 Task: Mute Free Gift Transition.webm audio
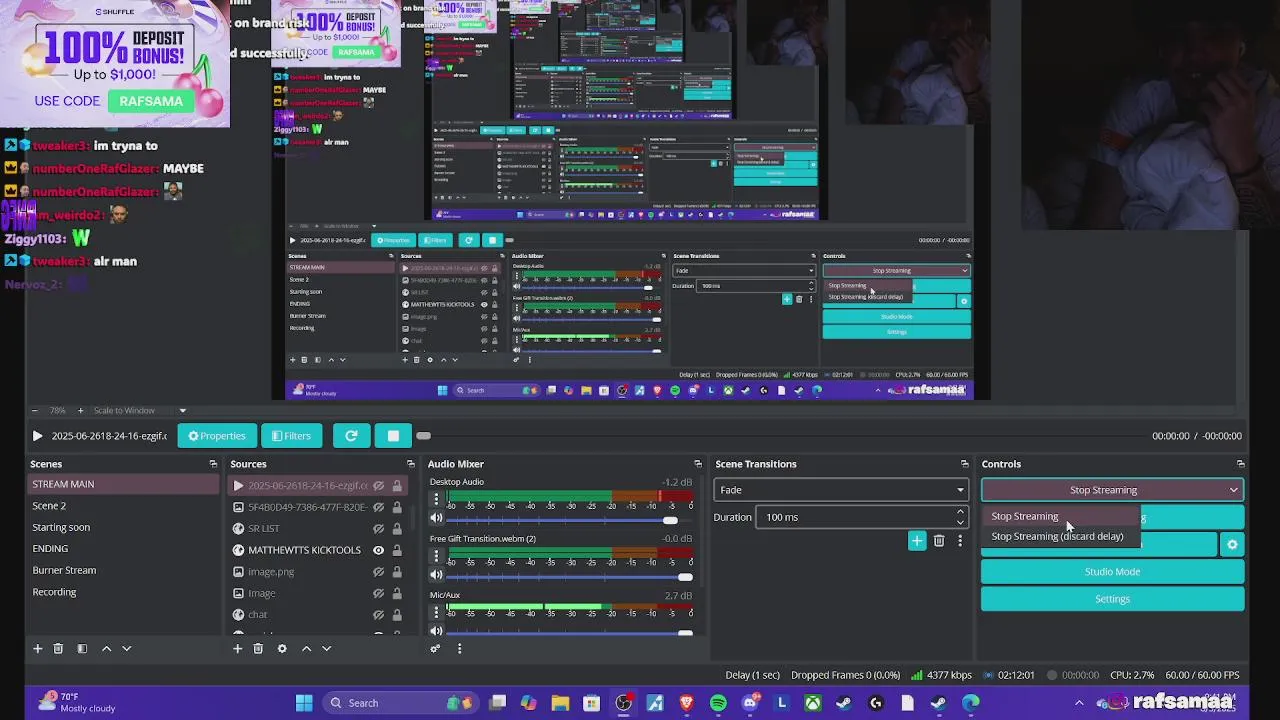pos(436,575)
